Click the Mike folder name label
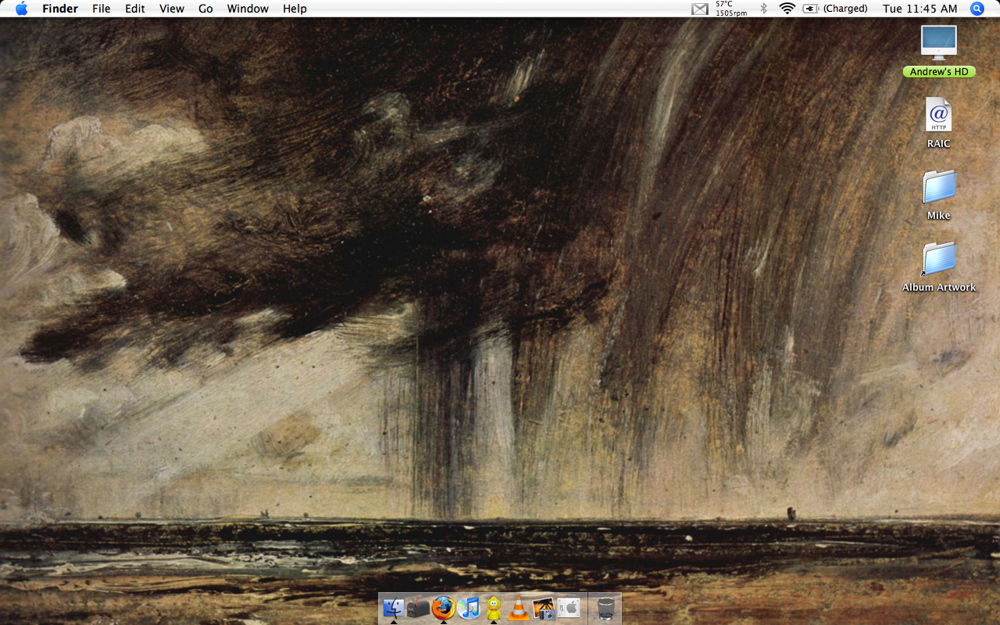 [x=939, y=216]
